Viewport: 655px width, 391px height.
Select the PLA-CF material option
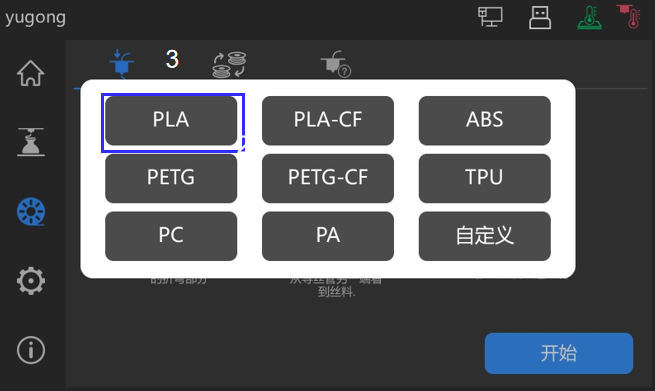click(x=328, y=120)
